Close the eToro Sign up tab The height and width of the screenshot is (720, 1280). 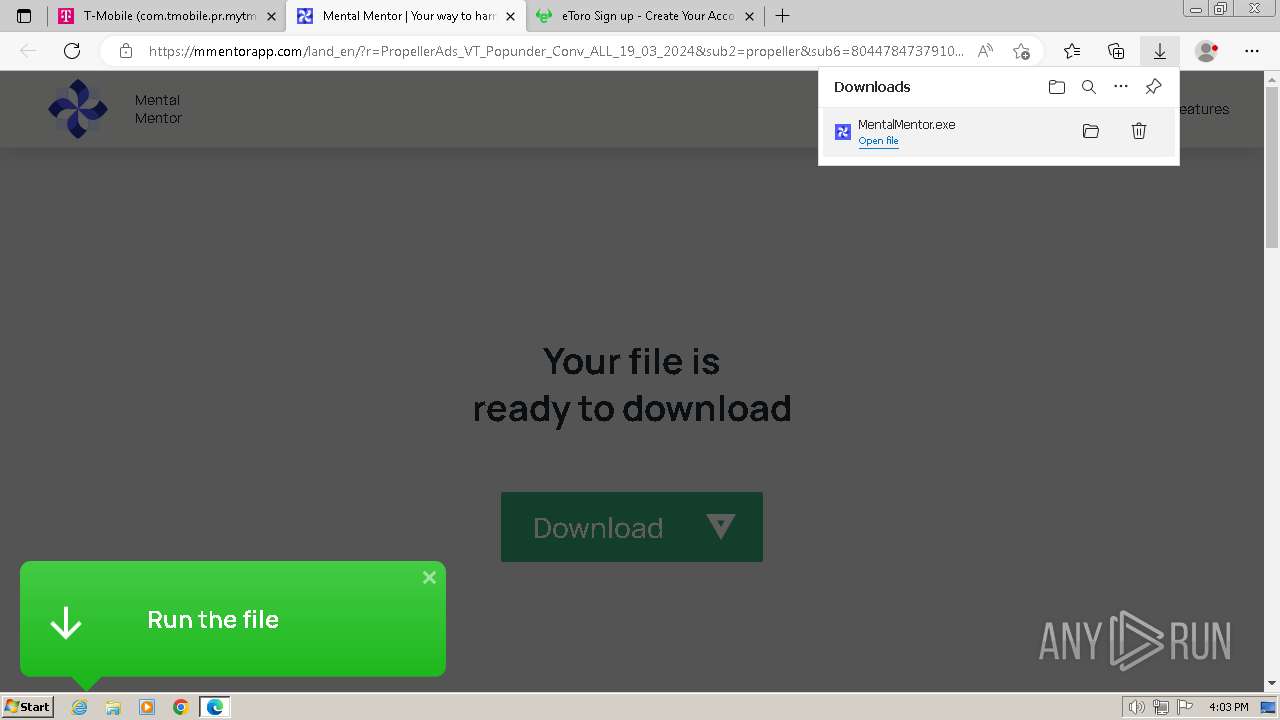tap(749, 16)
